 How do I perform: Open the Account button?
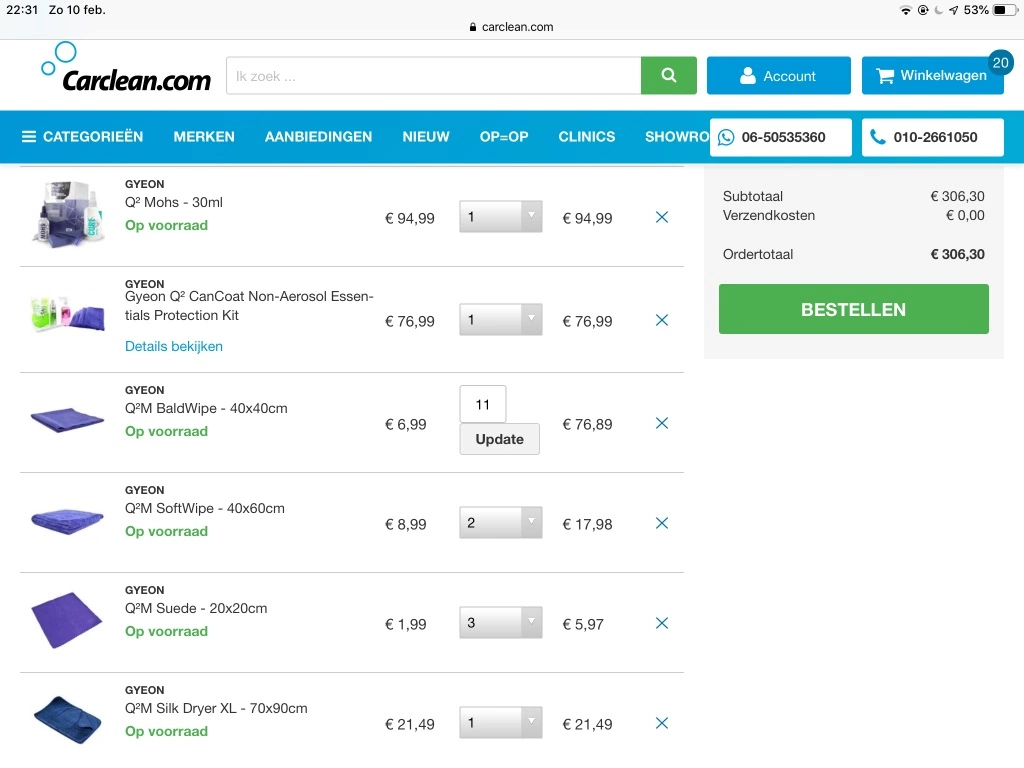coord(778,76)
